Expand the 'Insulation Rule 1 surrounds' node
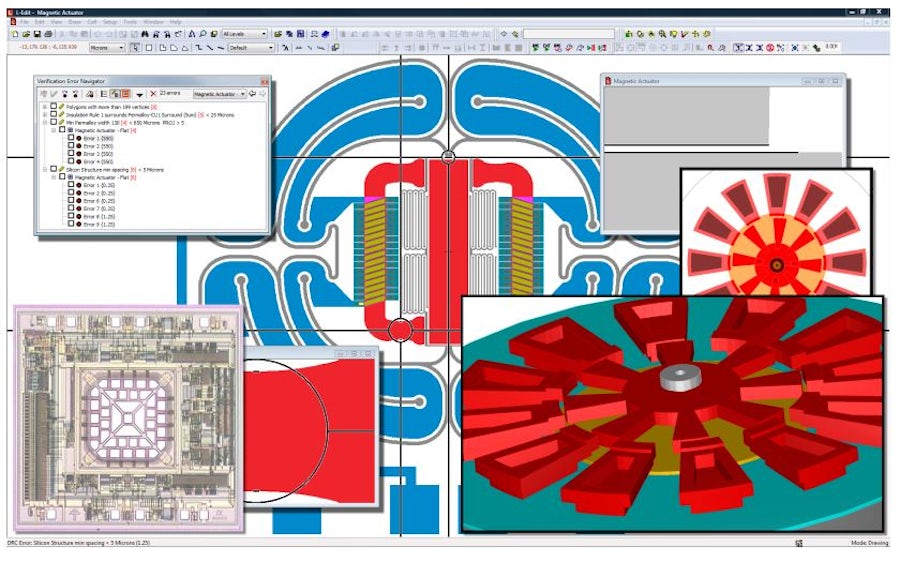Viewport: 900px width, 561px height. 45,114
